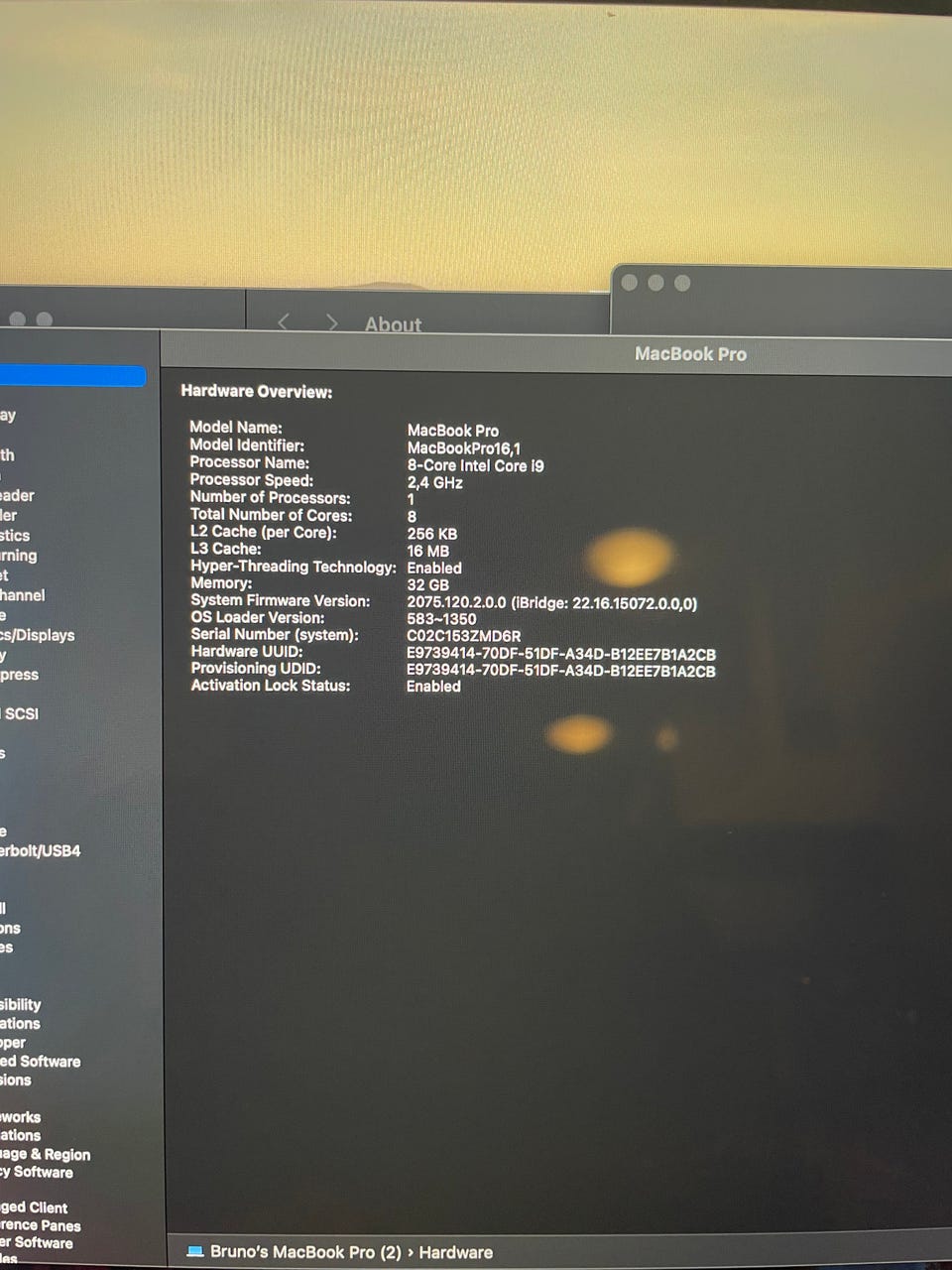Viewport: 952px width, 1270px height.
Task: Click the 'L3 Cache:' label
Action: pyautogui.click(x=226, y=549)
